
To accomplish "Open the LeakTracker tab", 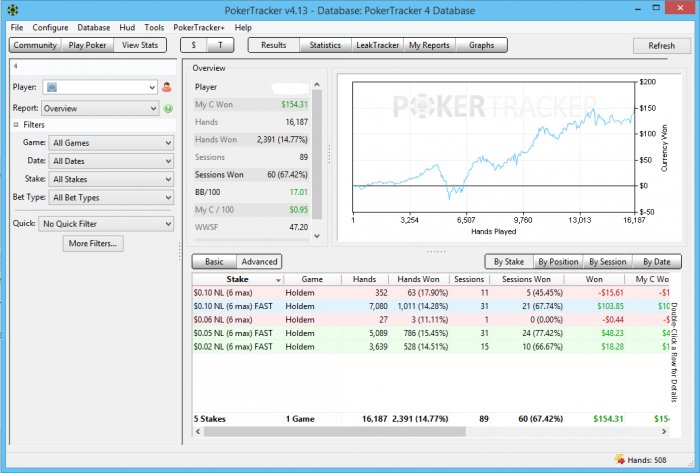I will (377, 45).
